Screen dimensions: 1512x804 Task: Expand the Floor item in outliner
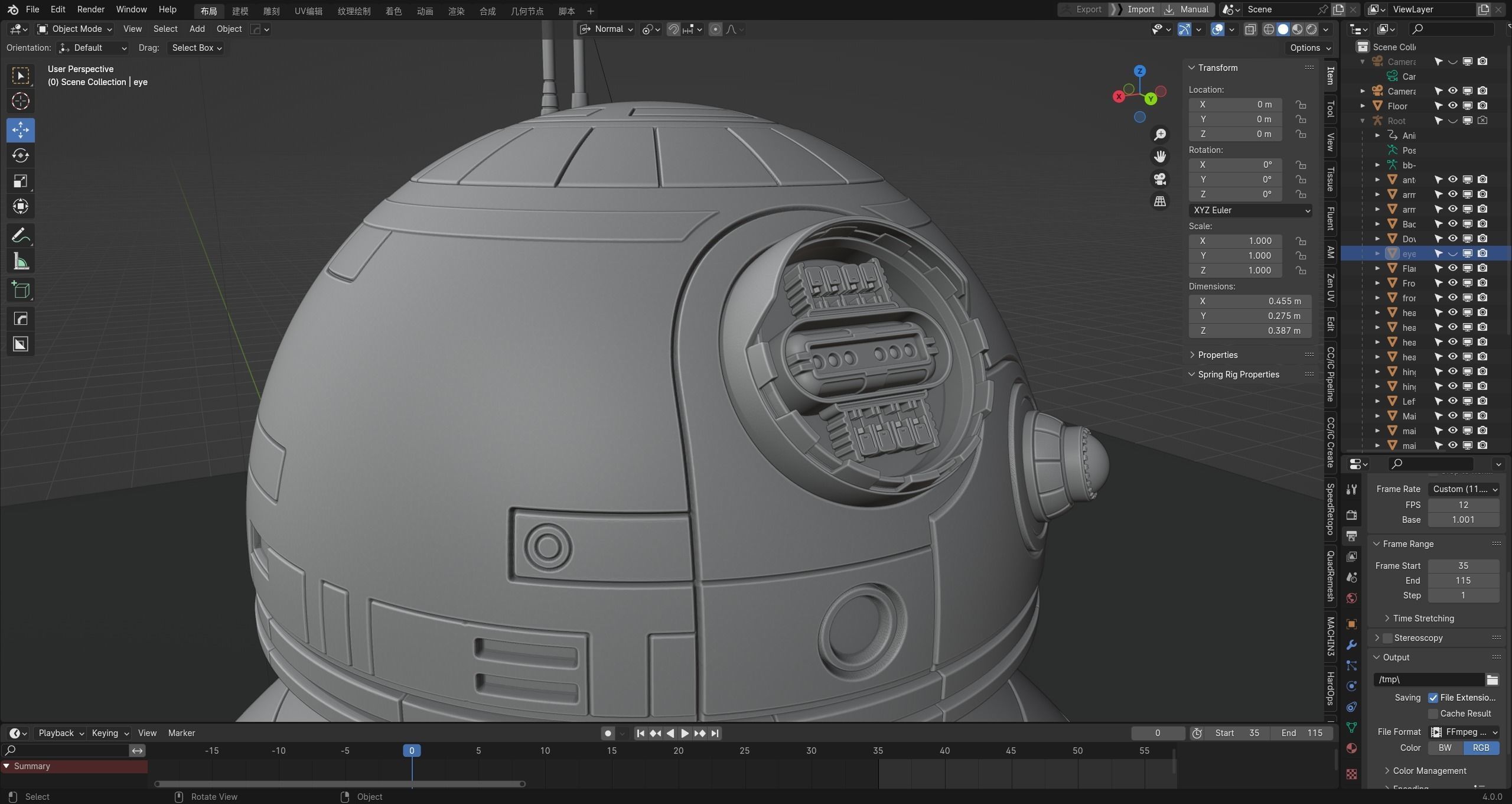click(x=1363, y=106)
